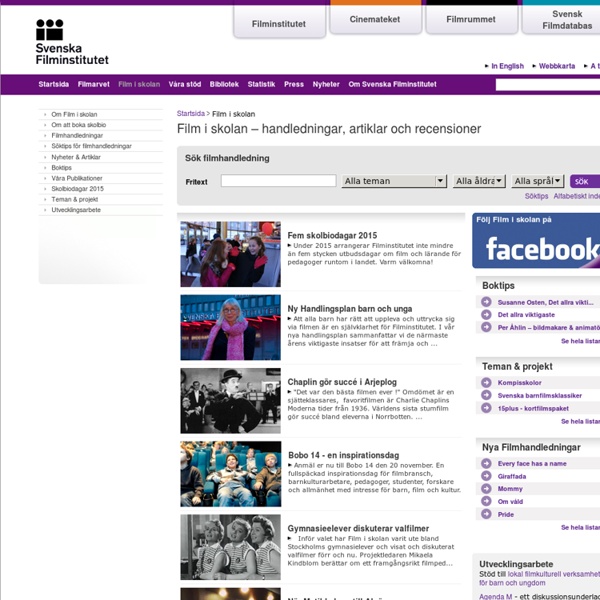Open Nyheter & Artiklar in the sidebar

(76, 157)
